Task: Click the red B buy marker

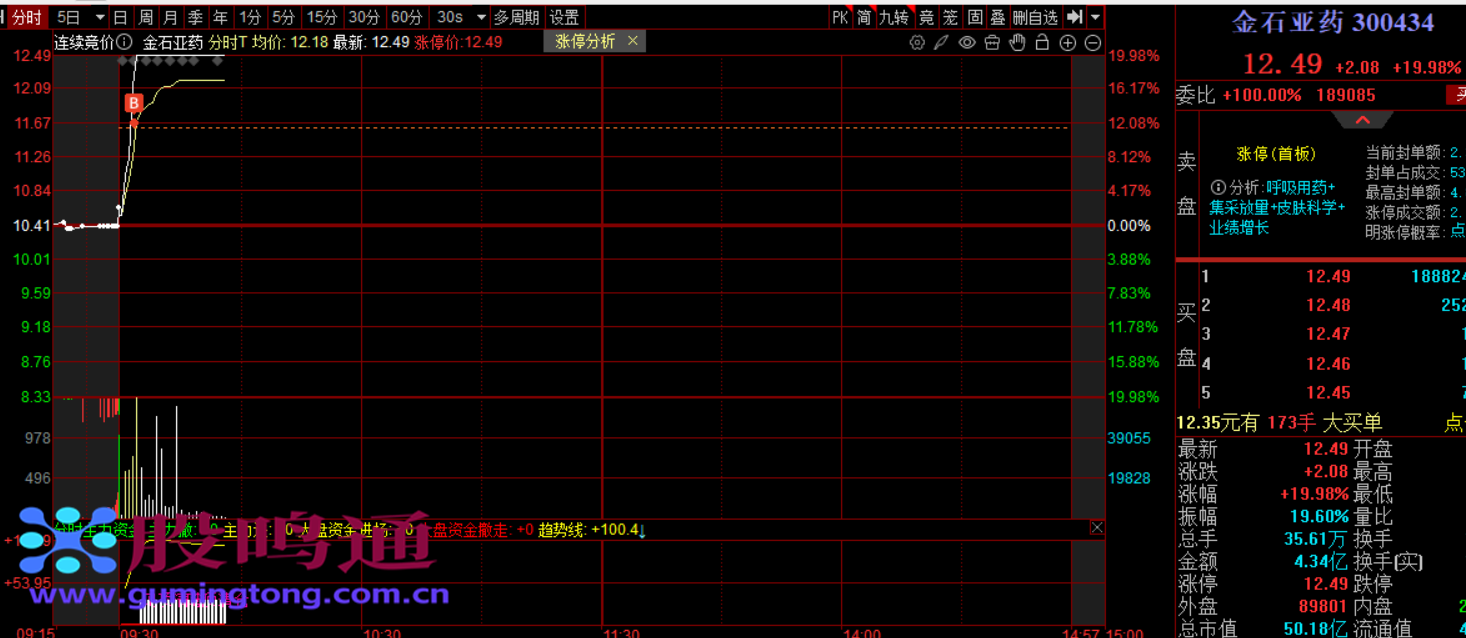Action: click(134, 102)
